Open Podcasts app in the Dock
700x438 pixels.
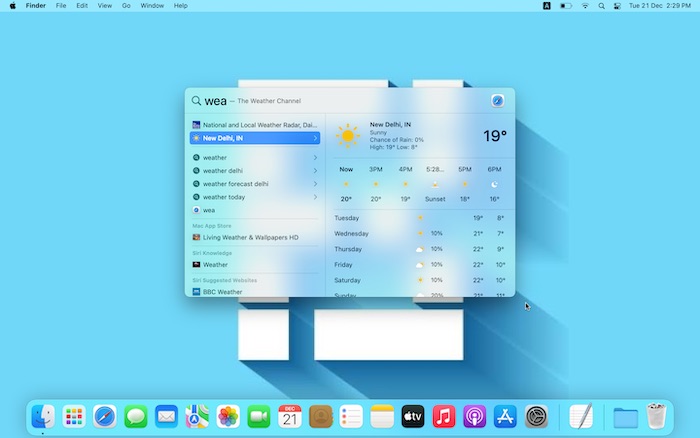(475, 417)
